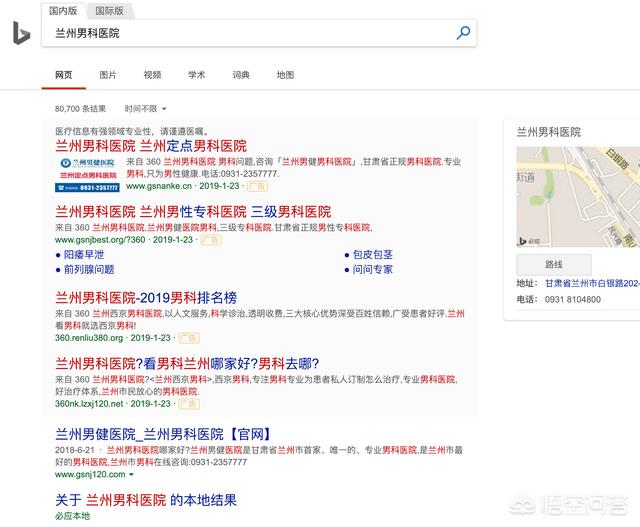Click the 广告 badge beside 360nk.lzxj120.net

tap(189, 404)
